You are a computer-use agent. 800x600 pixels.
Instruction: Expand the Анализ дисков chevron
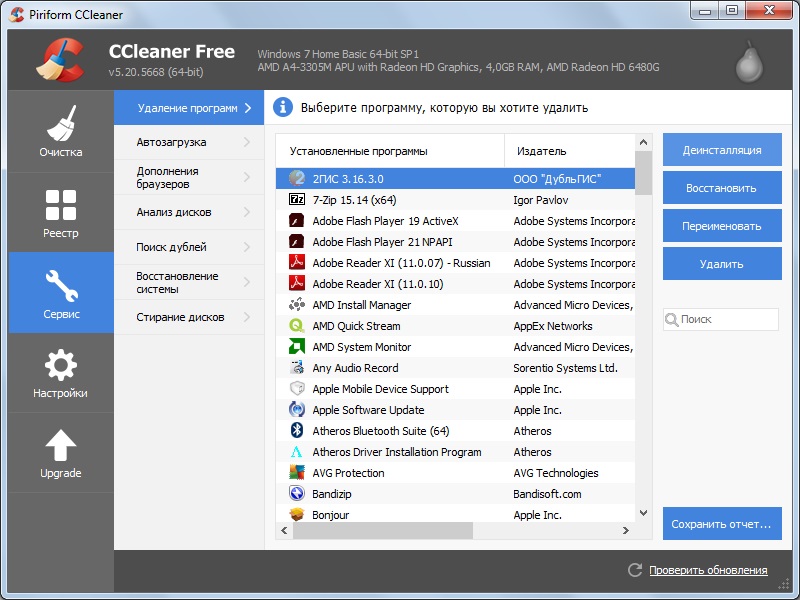coord(247,212)
